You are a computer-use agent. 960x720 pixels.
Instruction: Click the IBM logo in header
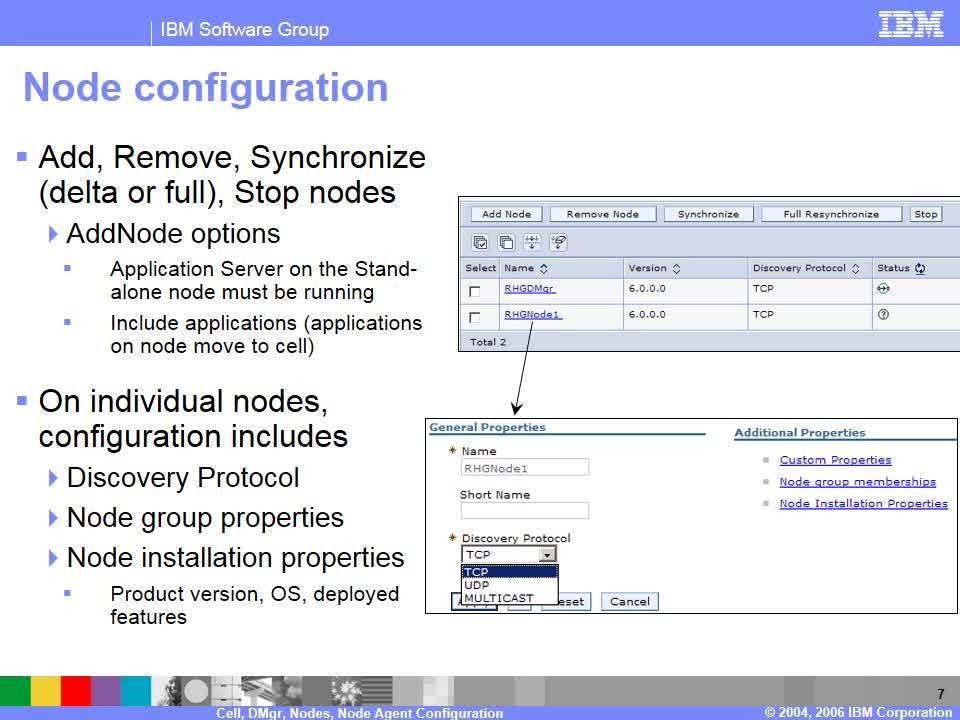(x=911, y=24)
